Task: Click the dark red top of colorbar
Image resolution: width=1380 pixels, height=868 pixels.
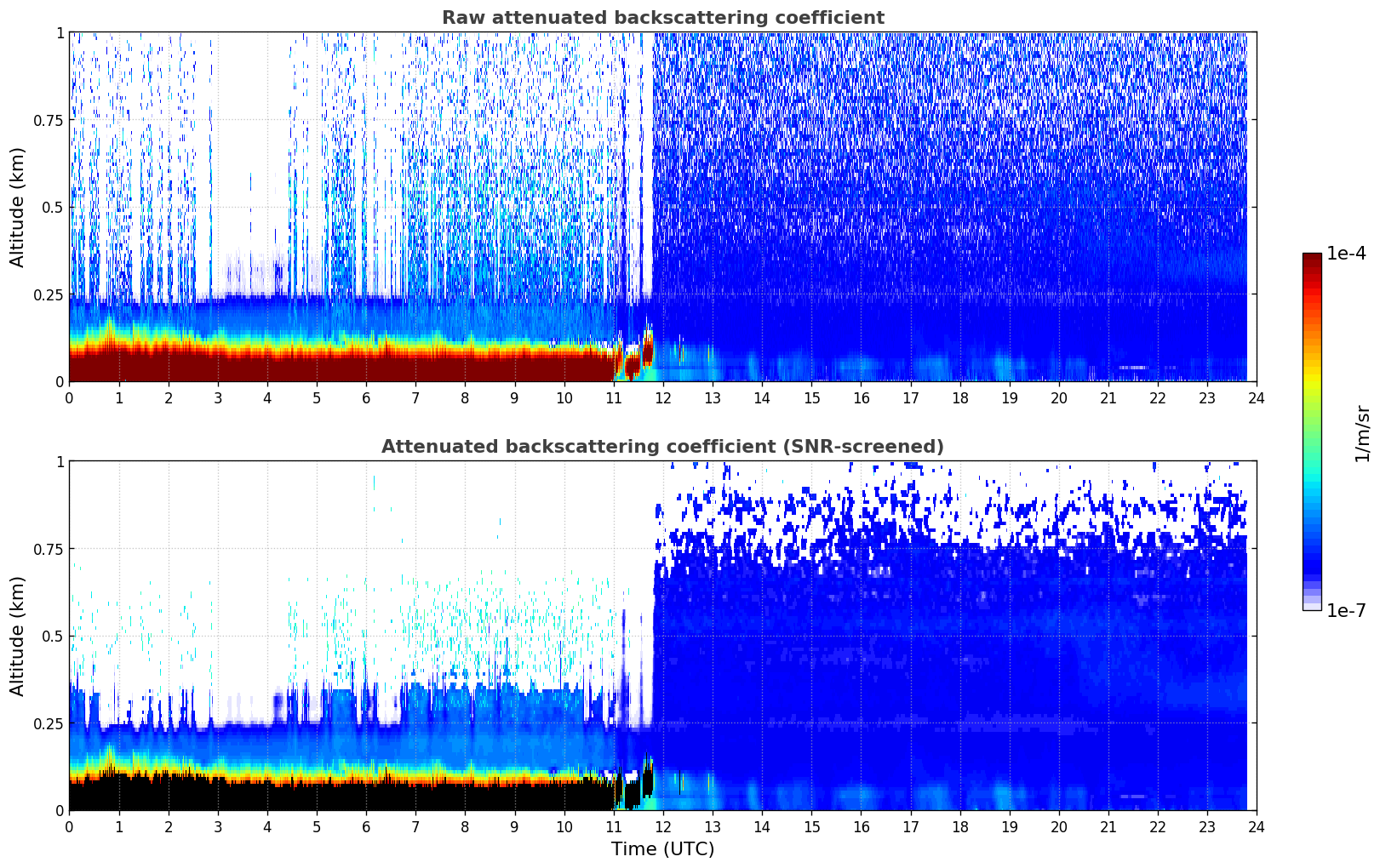Action: pyautogui.click(x=1311, y=260)
